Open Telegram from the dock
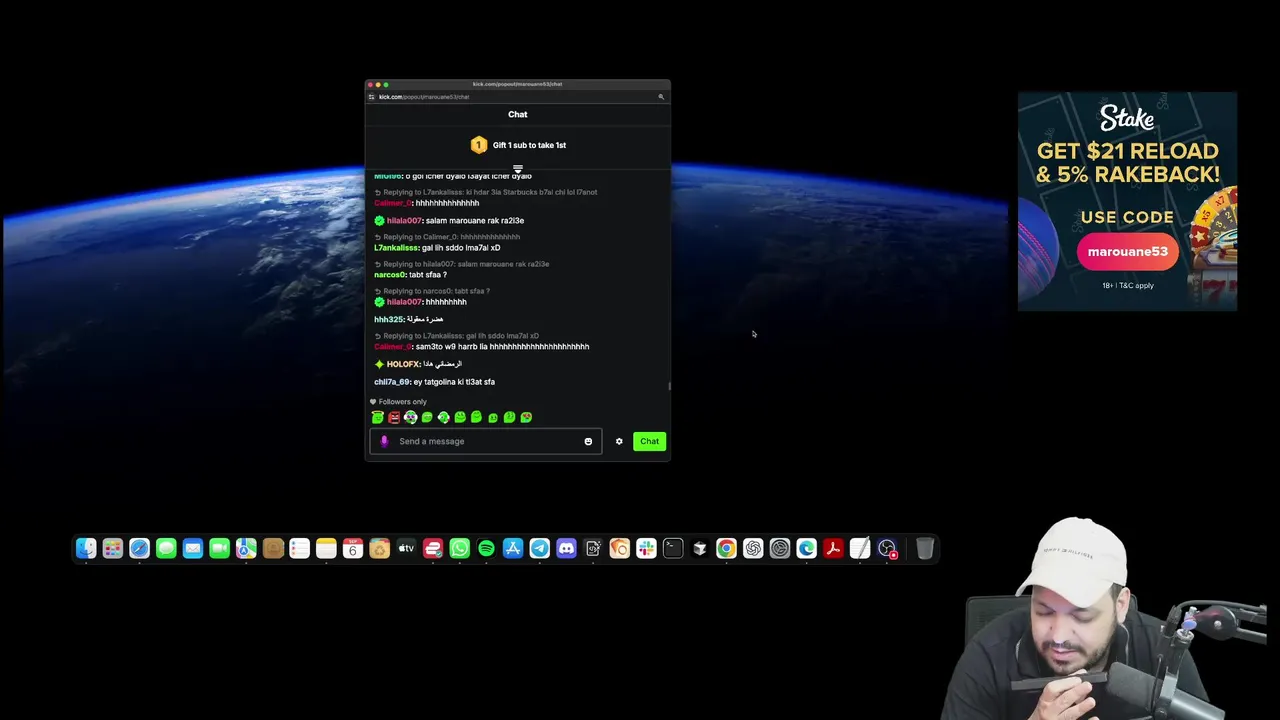This screenshot has width=1280, height=720. pos(539,548)
